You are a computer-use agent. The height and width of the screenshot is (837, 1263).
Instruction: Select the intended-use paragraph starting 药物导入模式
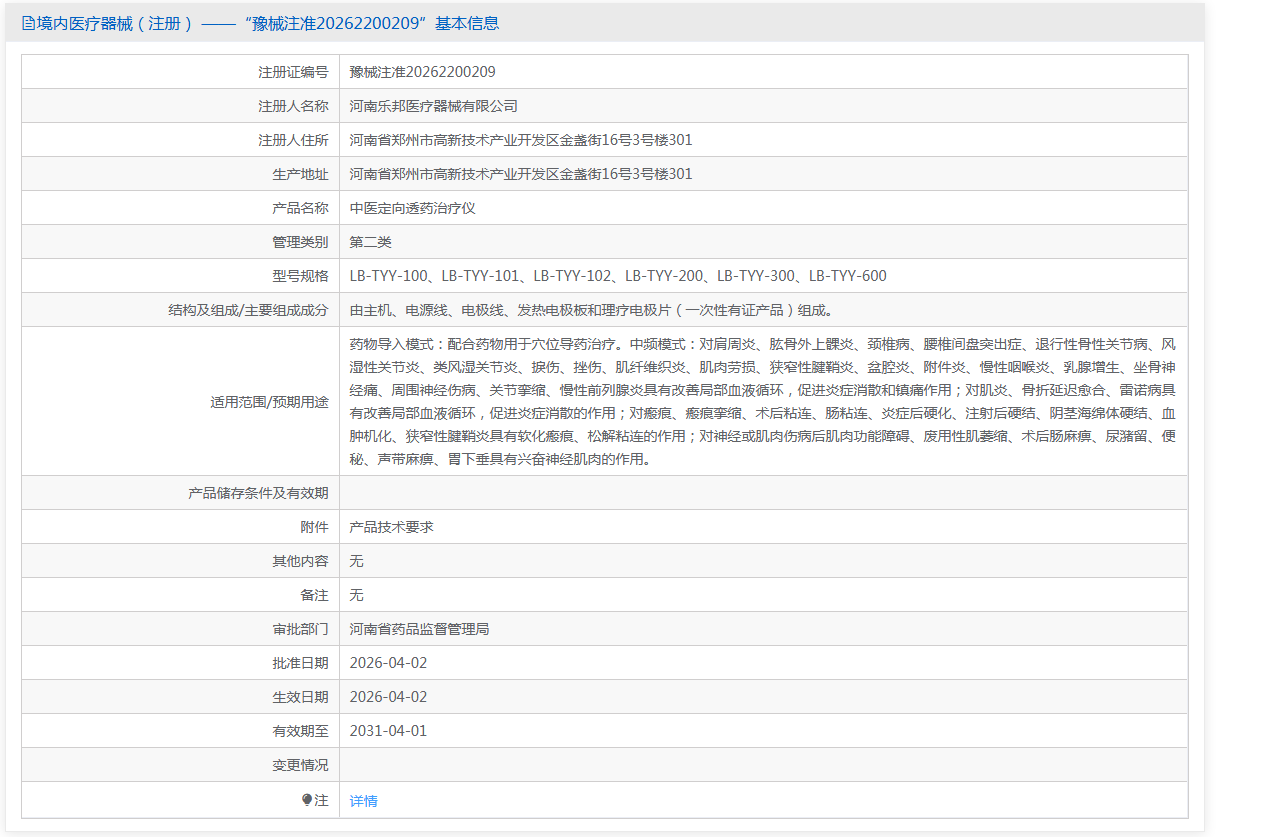(x=763, y=401)
